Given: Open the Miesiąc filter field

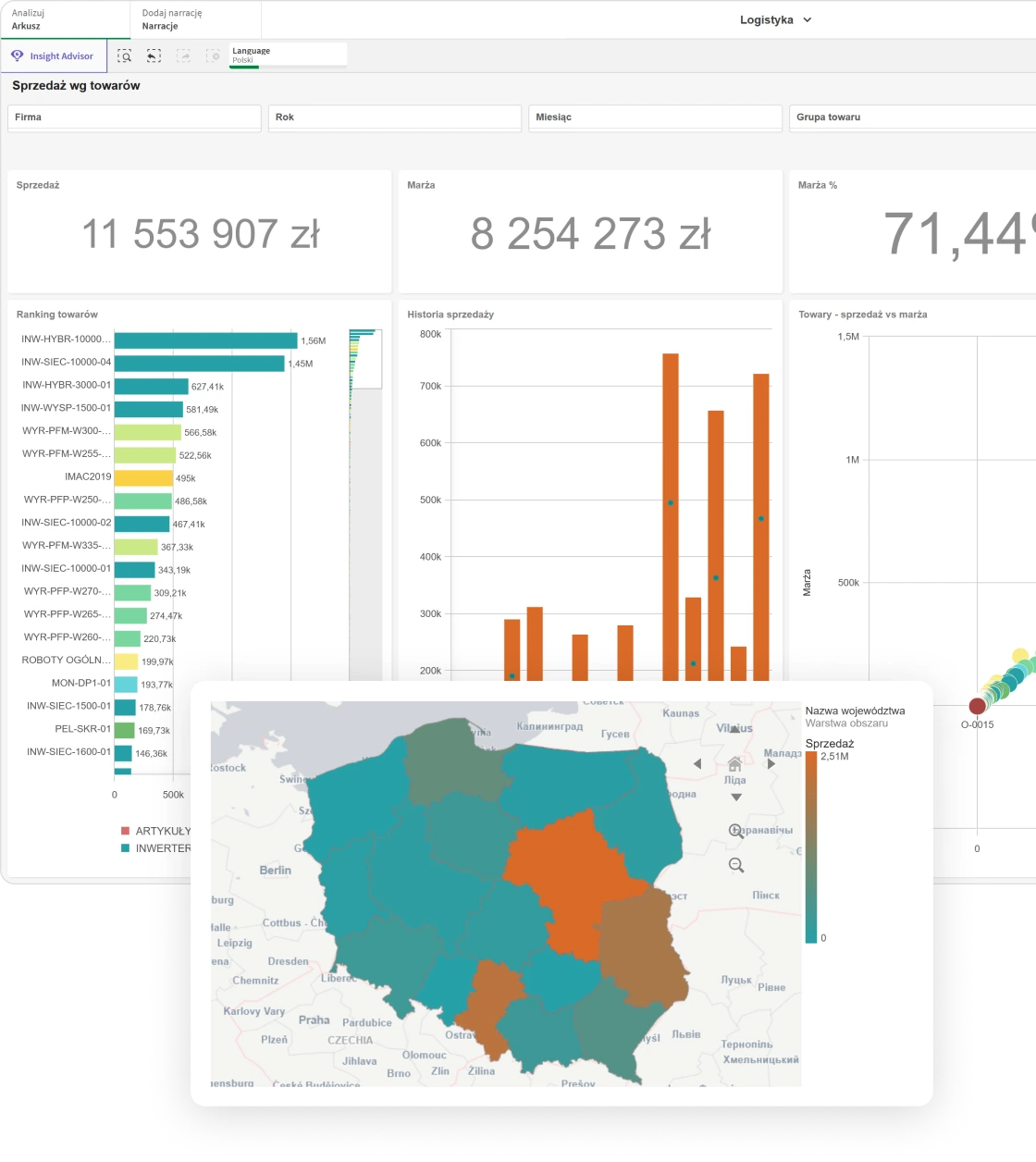Looking at the screenshot, I should [655, 117].
